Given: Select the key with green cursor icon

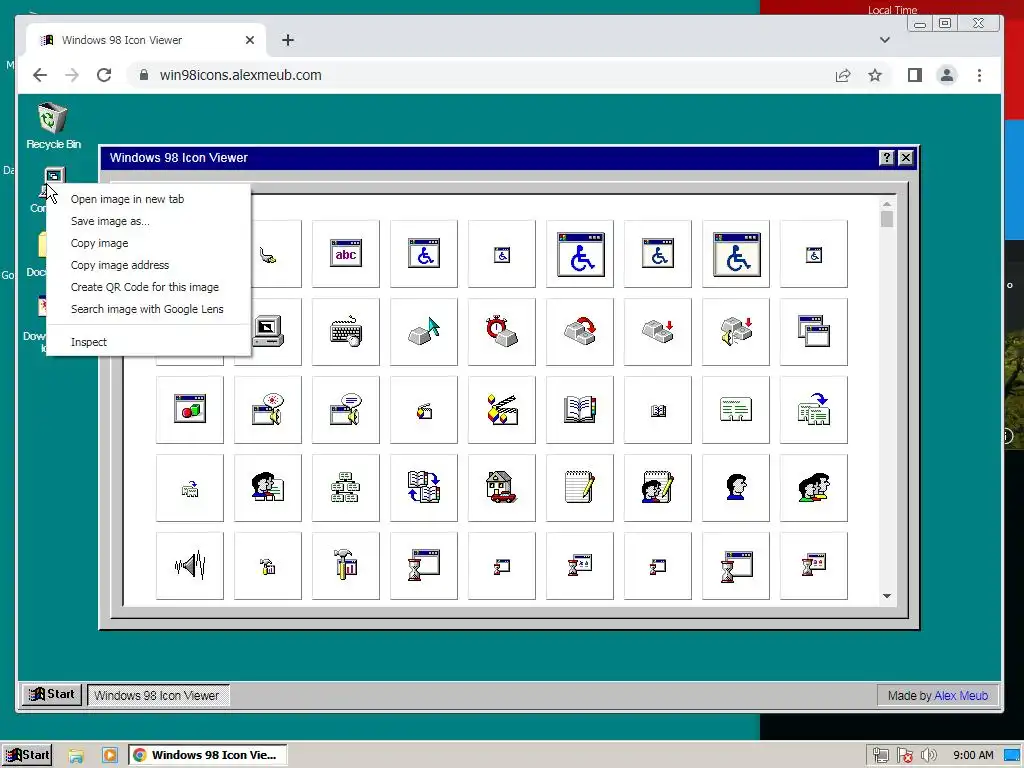Looking at the screenshot, I should tap(424, 331).
